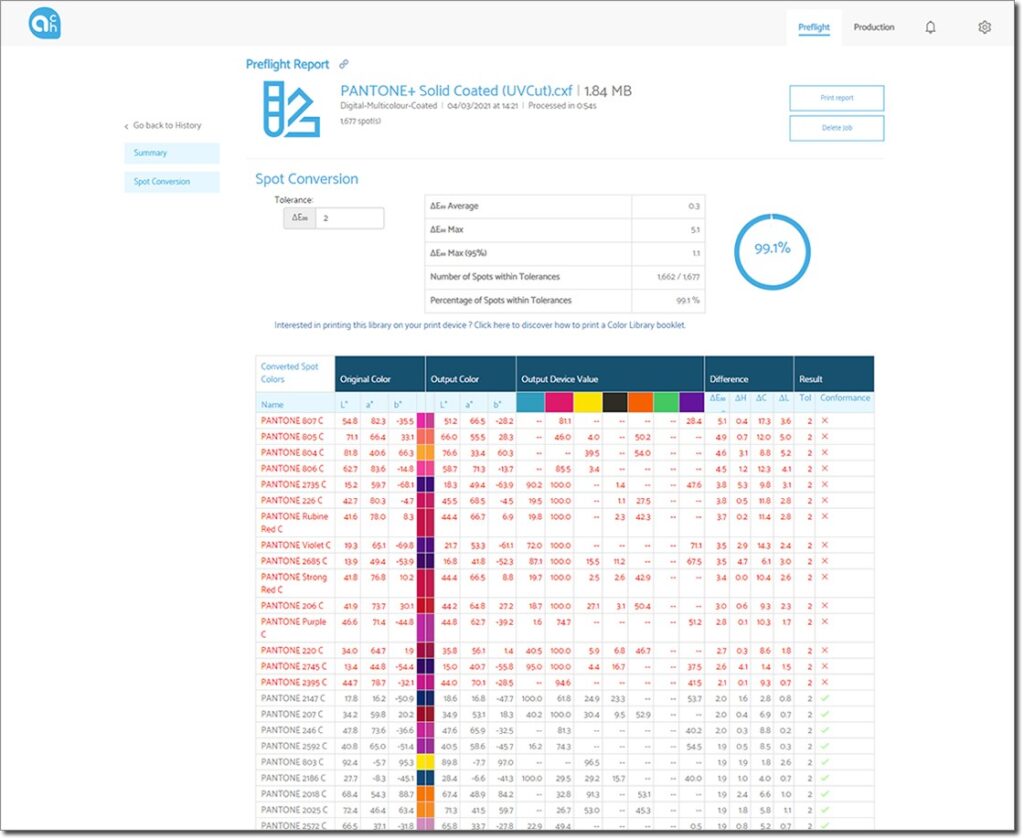This screenshot has width=1024, height=838.
Task: Click the failed conformance X for PANTONE 2735 C
Action: click(825, 485)
